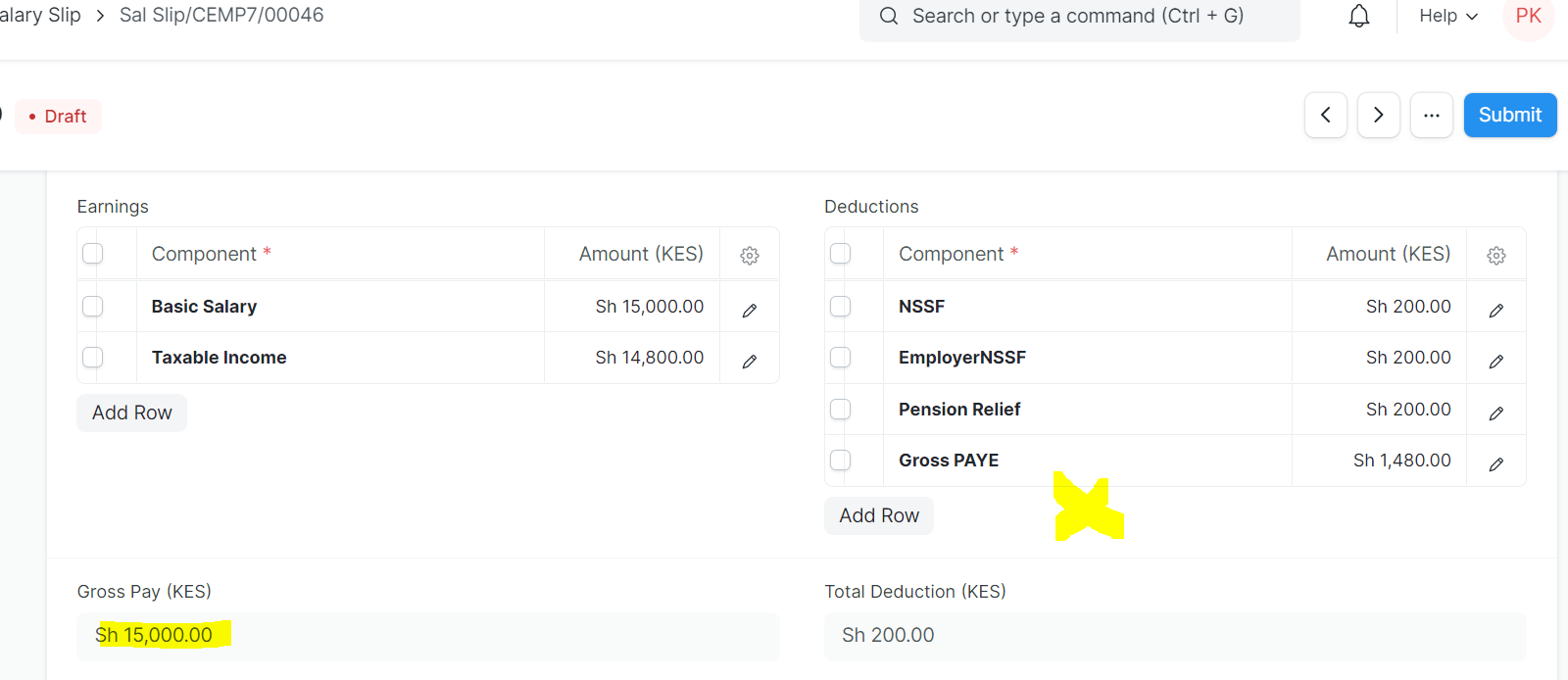The width and height of the screenshot is (1568, 680).
Task: Open edit for NSSF deduction row
Action: pos(1496,311)
